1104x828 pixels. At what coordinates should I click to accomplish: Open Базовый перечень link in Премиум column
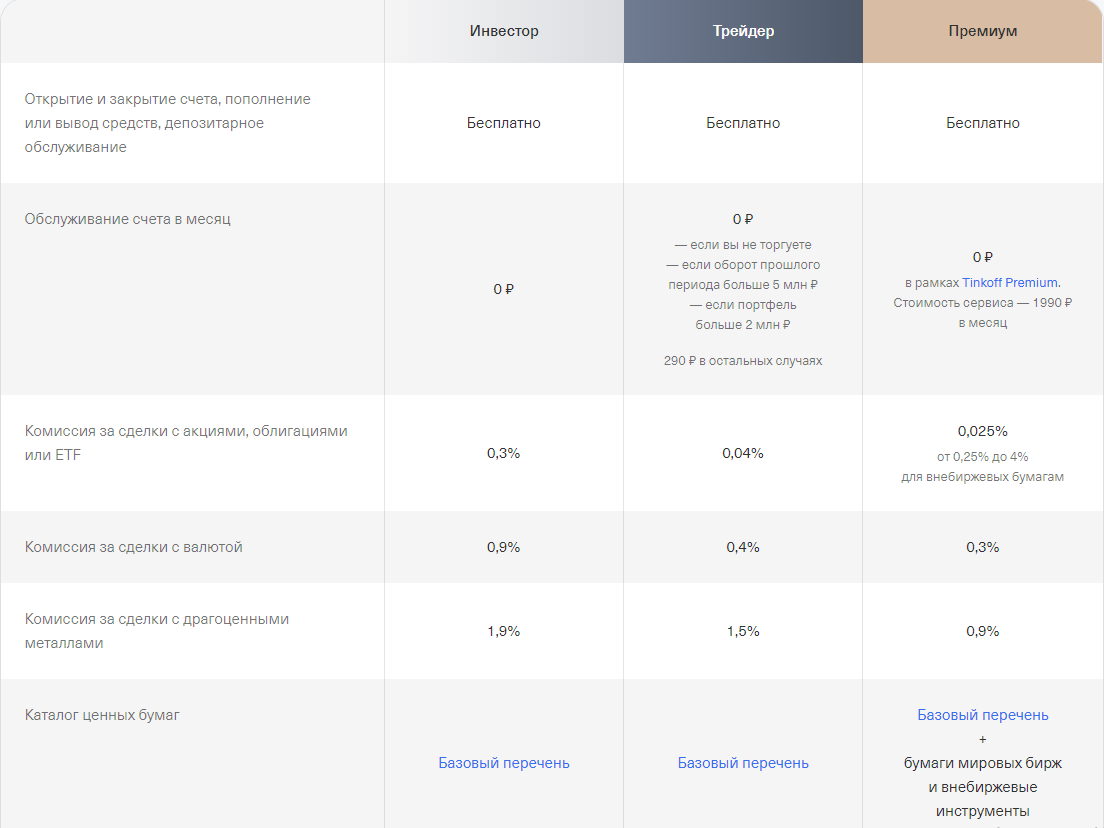tap(983, 715)
